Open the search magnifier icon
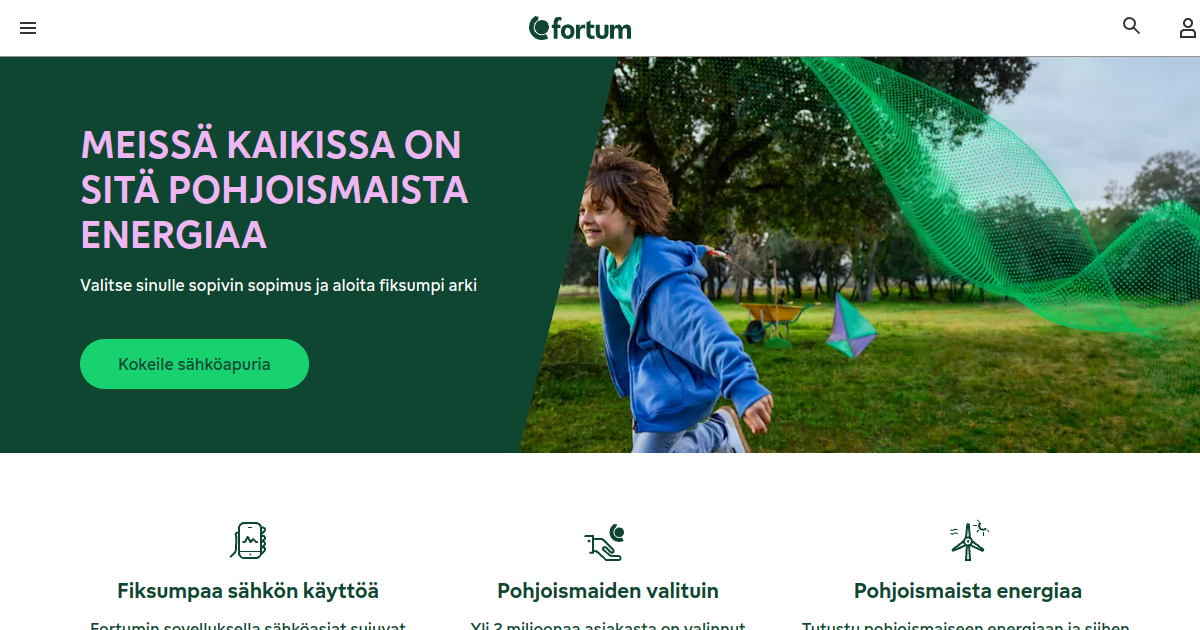The height and width of the screenshot is (630, 1200). point(1131,26)
